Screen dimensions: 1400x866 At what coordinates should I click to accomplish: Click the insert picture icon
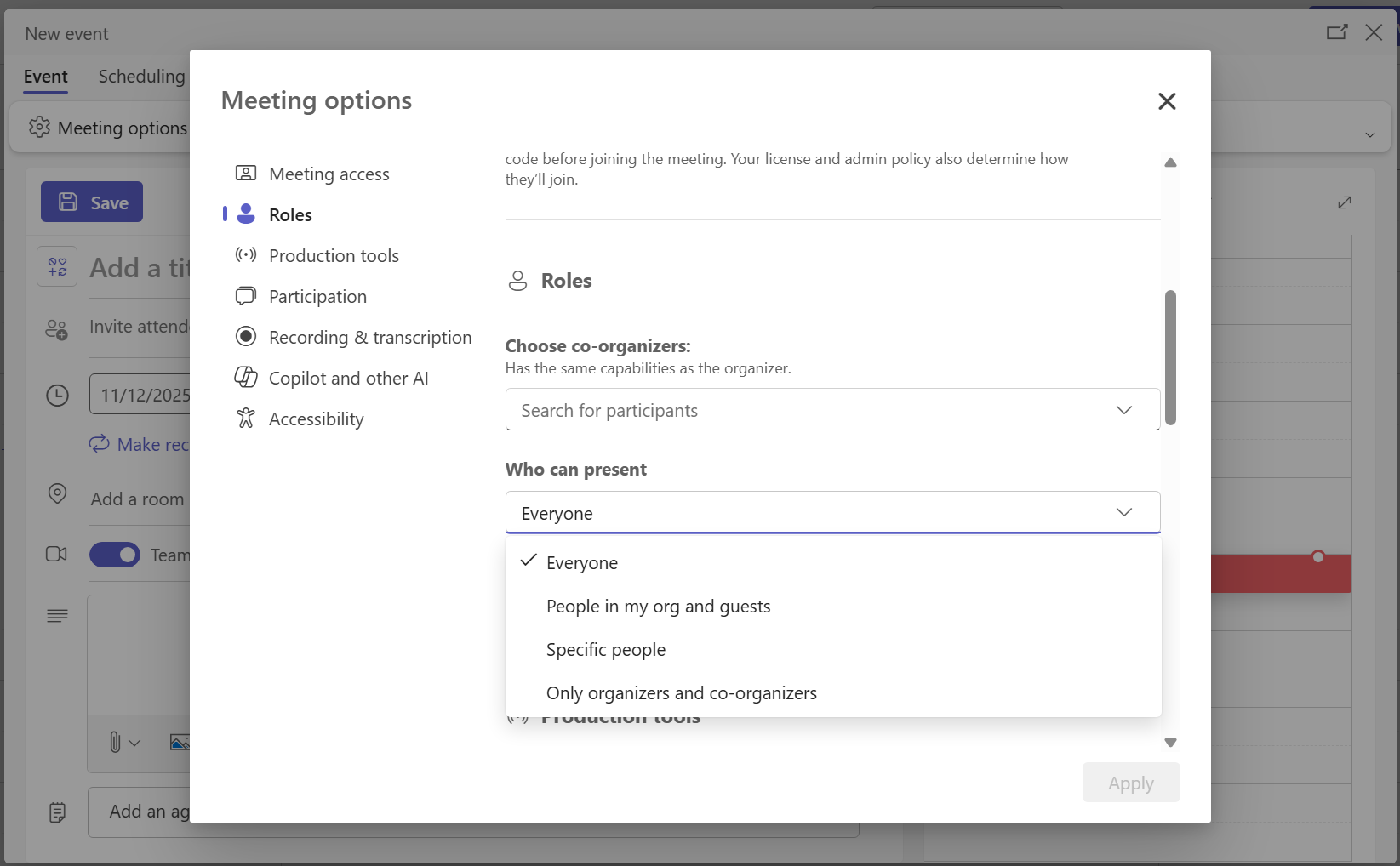180,743
